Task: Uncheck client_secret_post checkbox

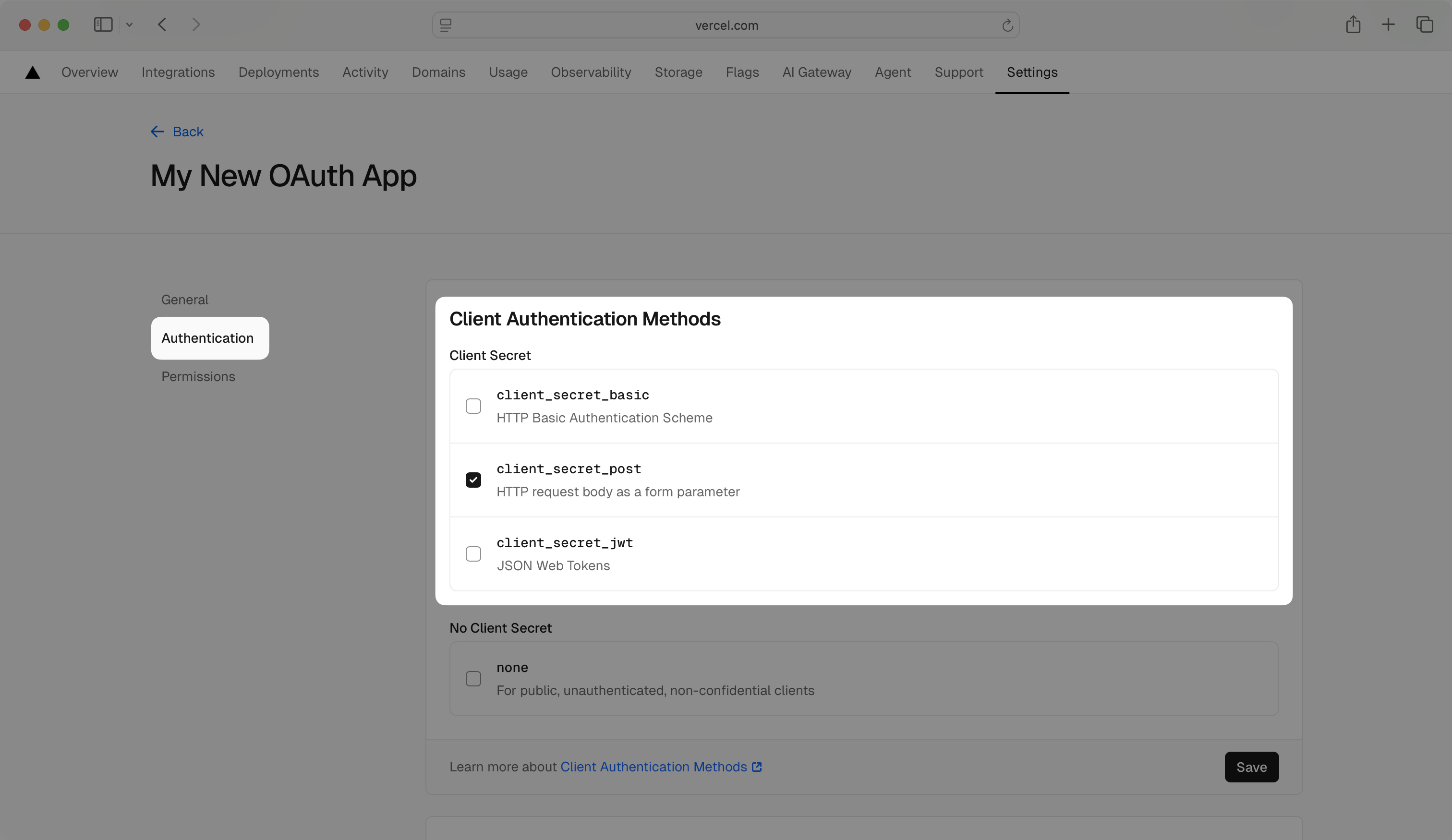Action: [x=473, y=480]
